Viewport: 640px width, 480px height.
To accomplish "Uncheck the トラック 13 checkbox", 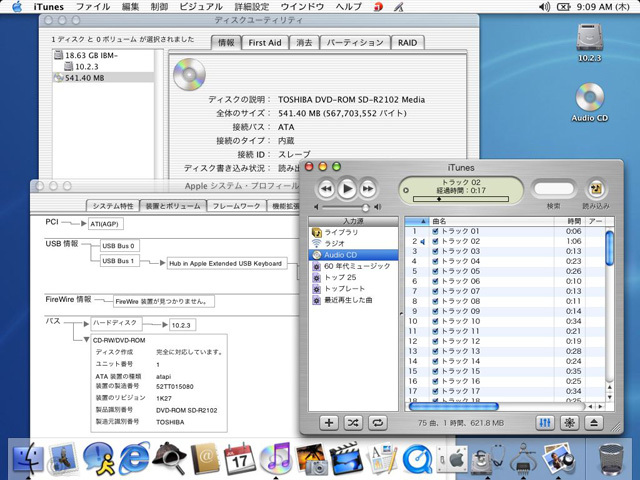I will pos(435,351).
